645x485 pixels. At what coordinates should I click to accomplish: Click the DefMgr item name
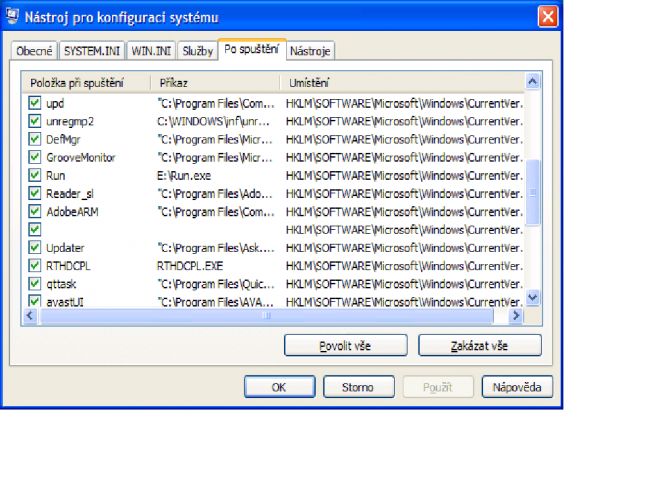[x=63, y=139]
